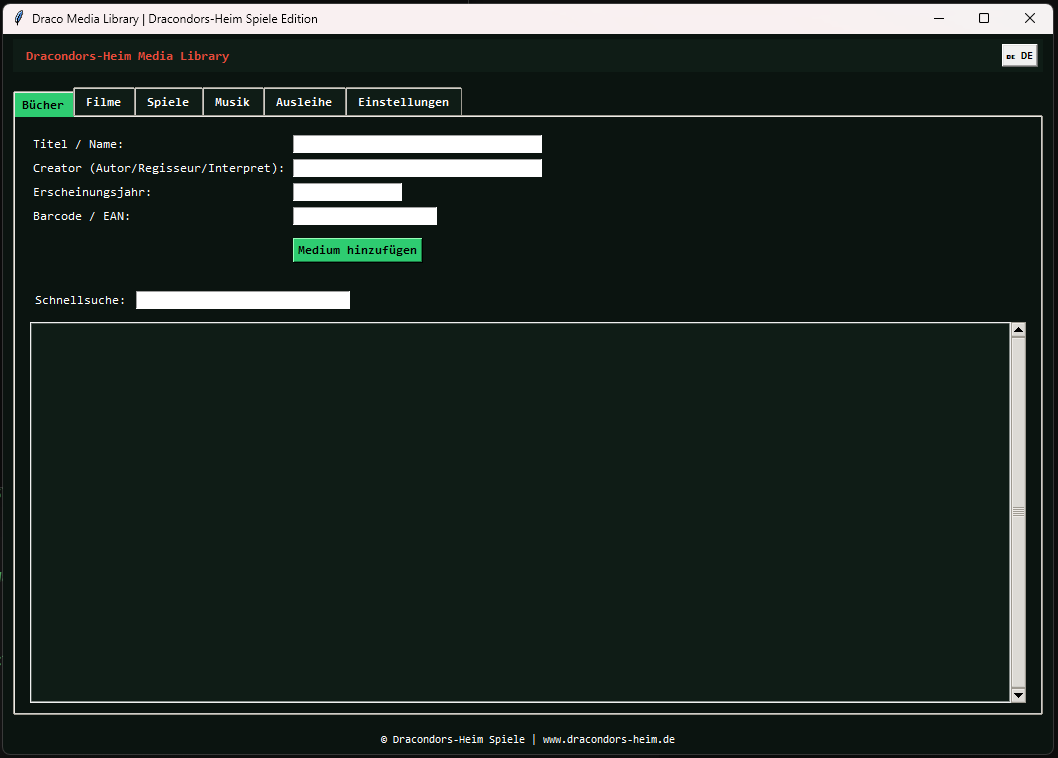This screenshot has height=758, width=1058.
Task: Click the media list scrollbar thumb
Action: pos(1018,512)
